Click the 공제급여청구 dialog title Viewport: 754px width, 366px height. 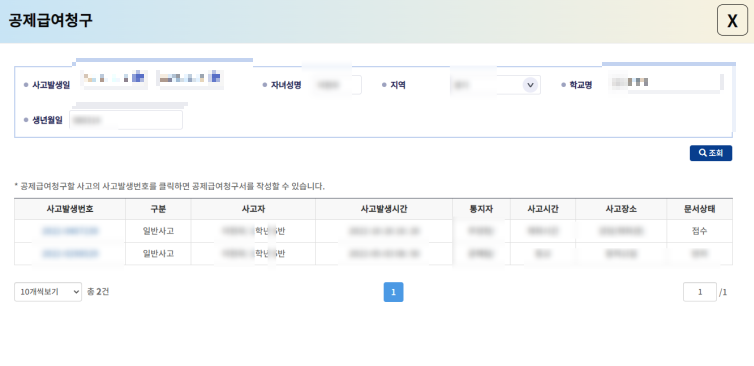[x=51, y=20]
